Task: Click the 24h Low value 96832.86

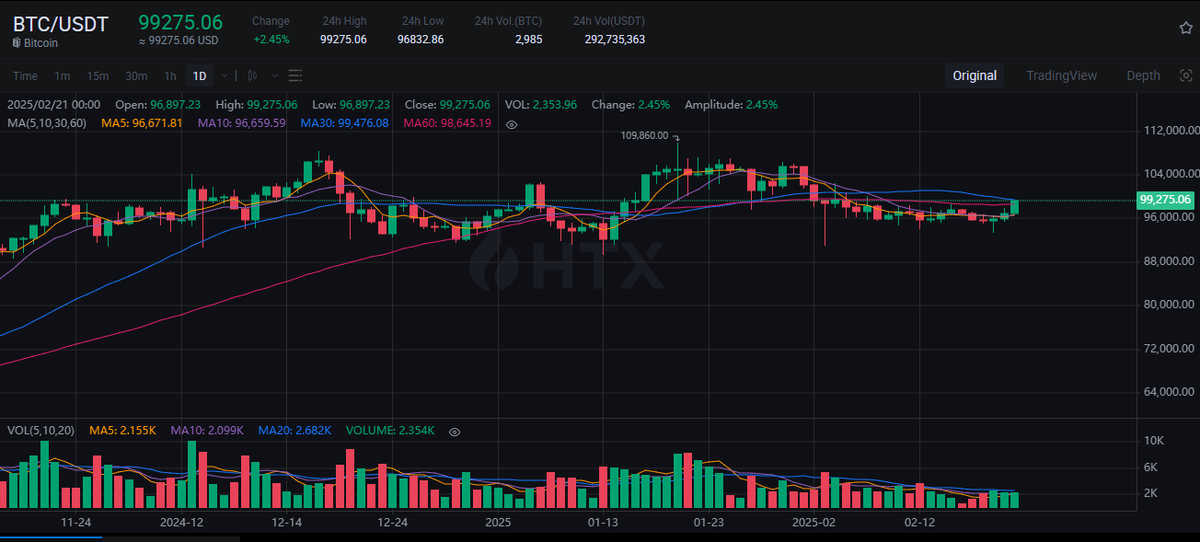Action: (420, 39)
